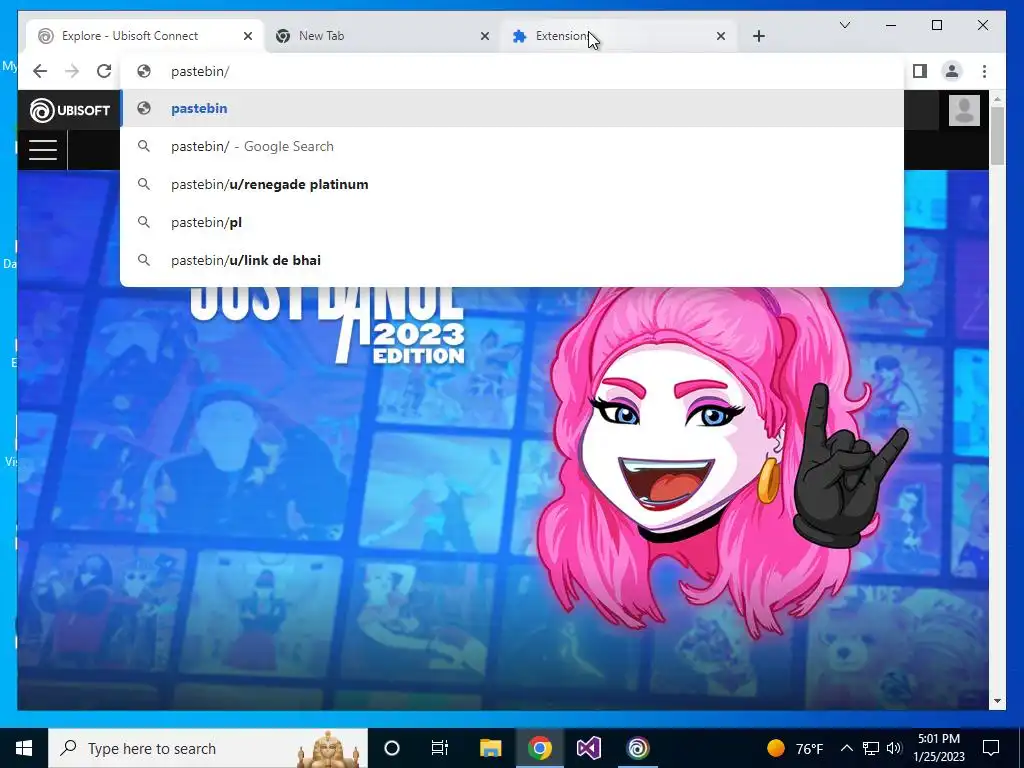
Task: Open a new tab with the plus button
Action: (x=758, y=36)
